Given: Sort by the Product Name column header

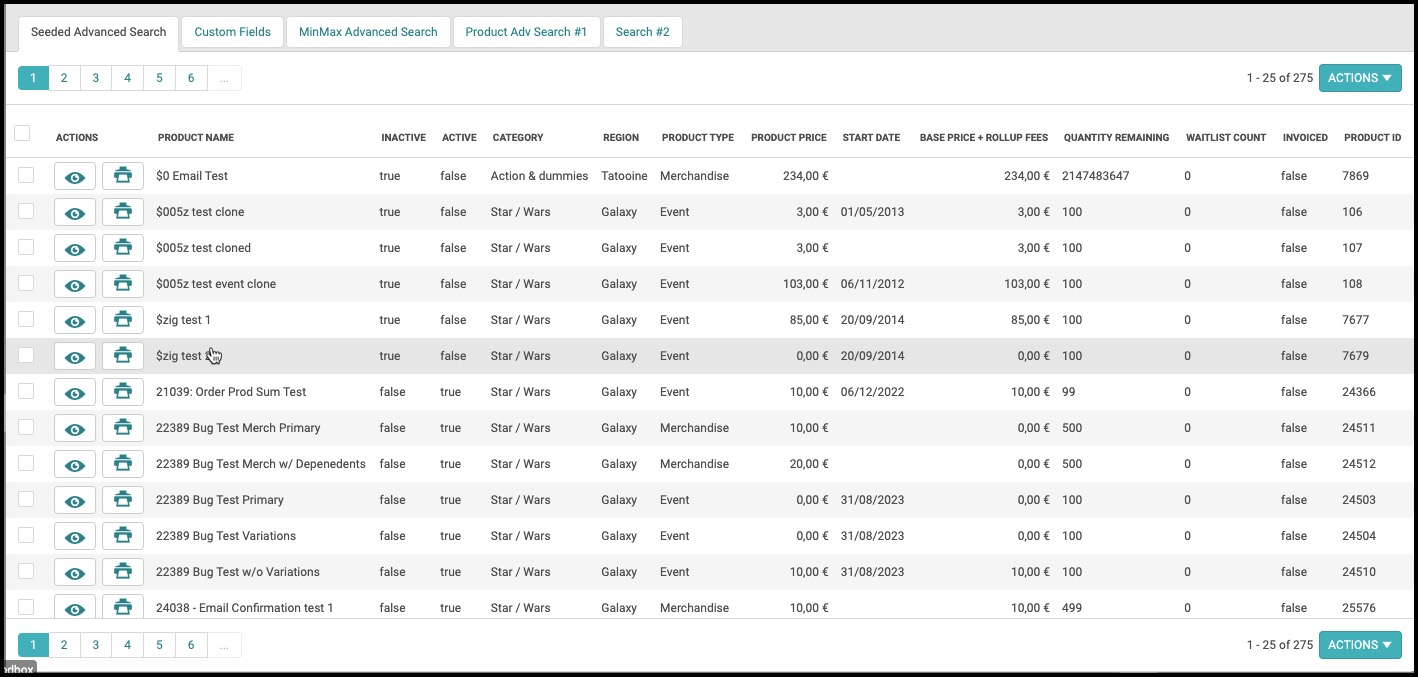Looking at the screenshot, I should click(x=196, y=137).
